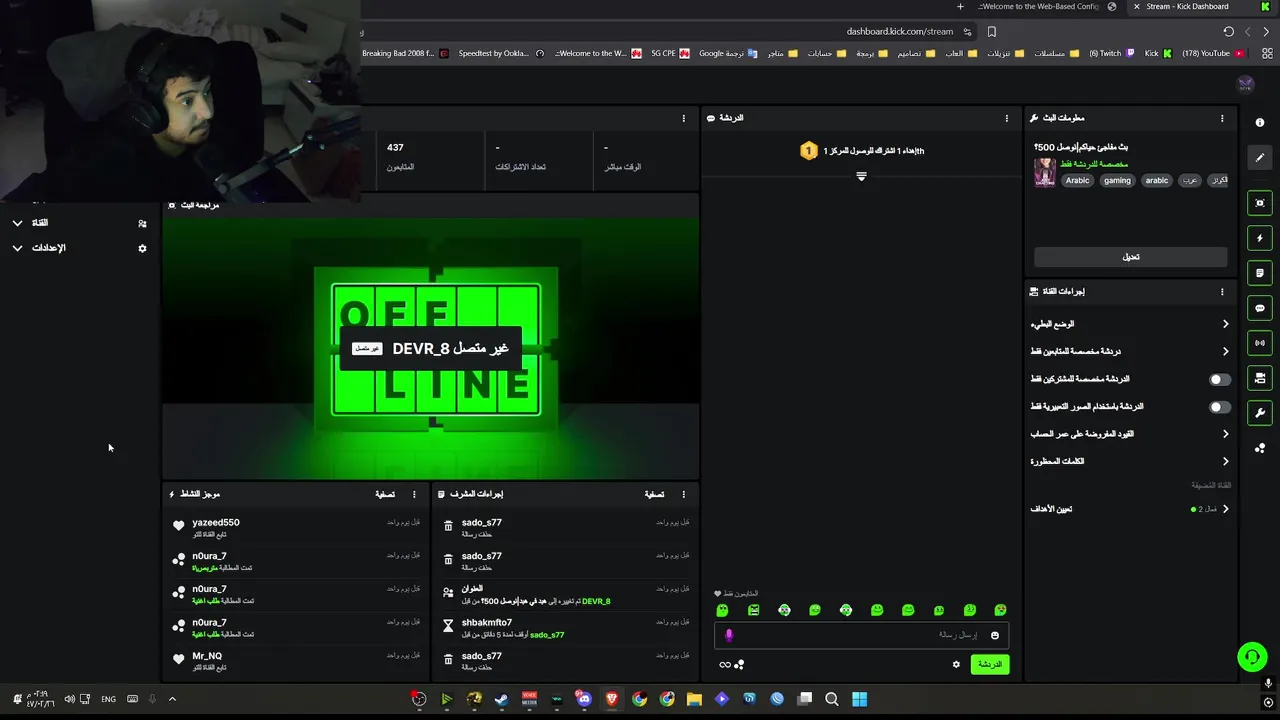Open options menu of إجراءات المشرف panel
This screenshot has width=1280, height=720.
click(x=684, y=494)
